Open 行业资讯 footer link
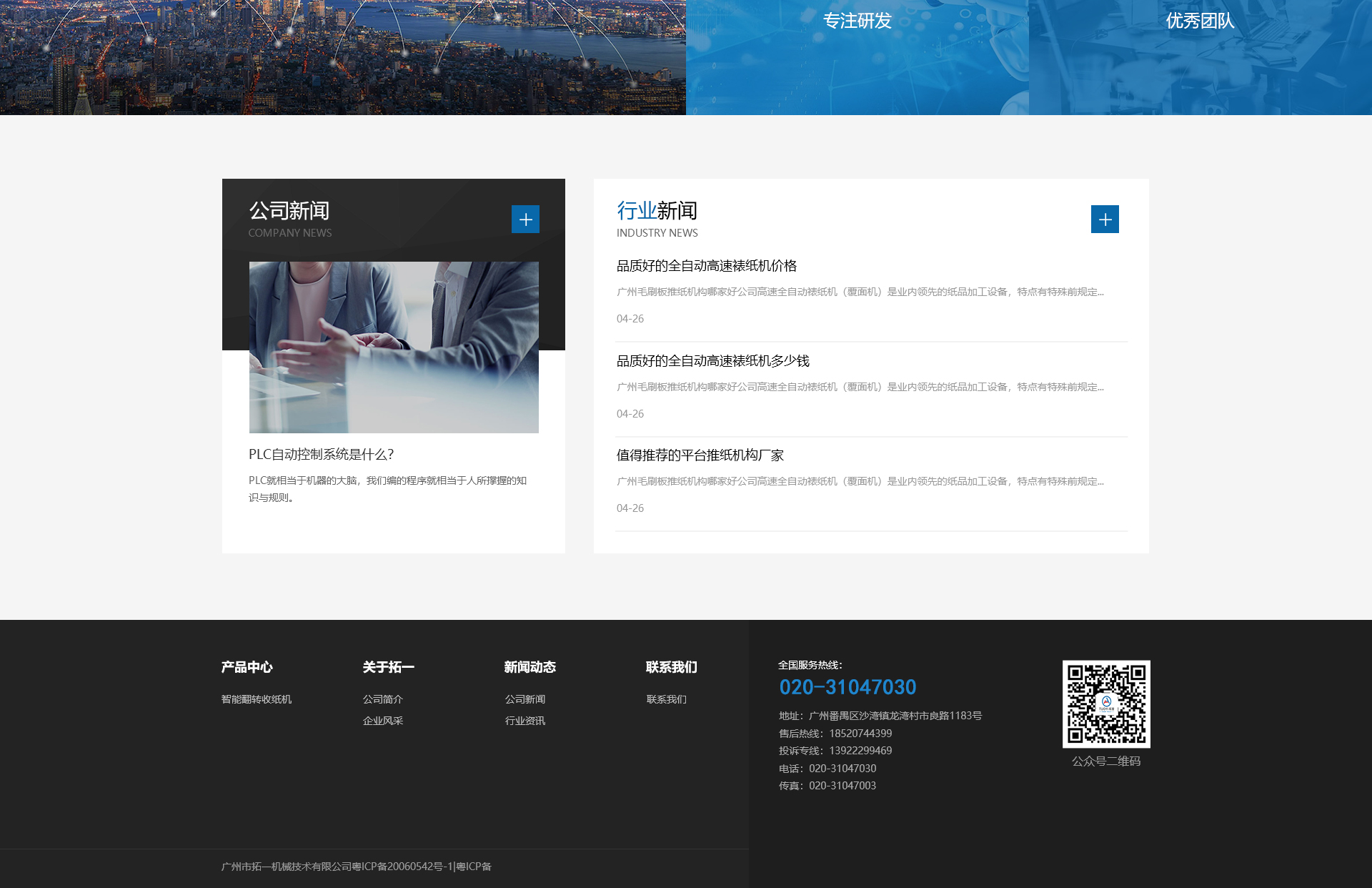The height and width of the screenshot is (888, 1372). click(x=525, y=721)
